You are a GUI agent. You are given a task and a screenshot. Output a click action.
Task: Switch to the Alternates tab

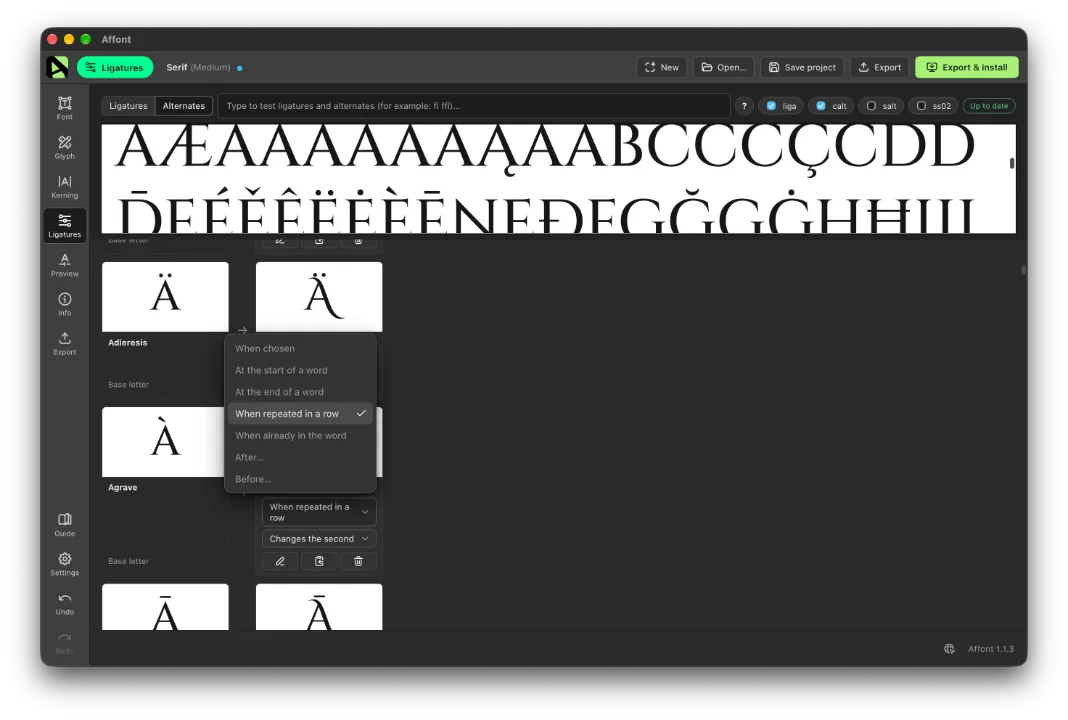point(184,106)
